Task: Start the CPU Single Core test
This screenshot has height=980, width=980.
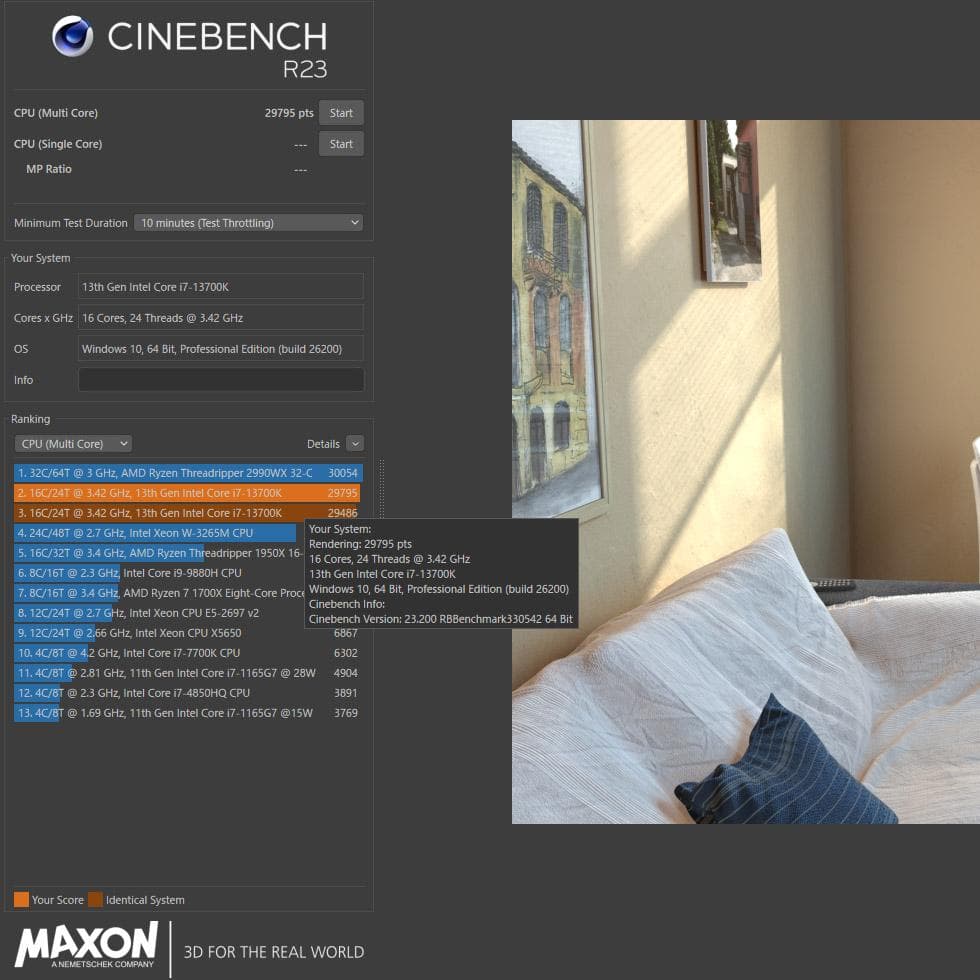Action: [x=341, y=144]
